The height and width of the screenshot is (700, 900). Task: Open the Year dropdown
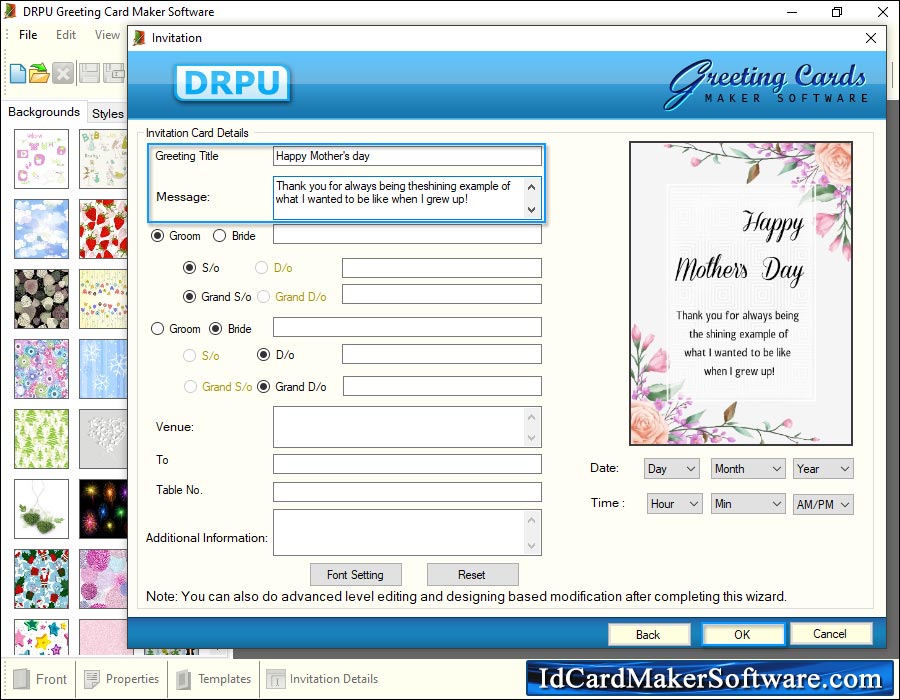(x=823, y=469)
